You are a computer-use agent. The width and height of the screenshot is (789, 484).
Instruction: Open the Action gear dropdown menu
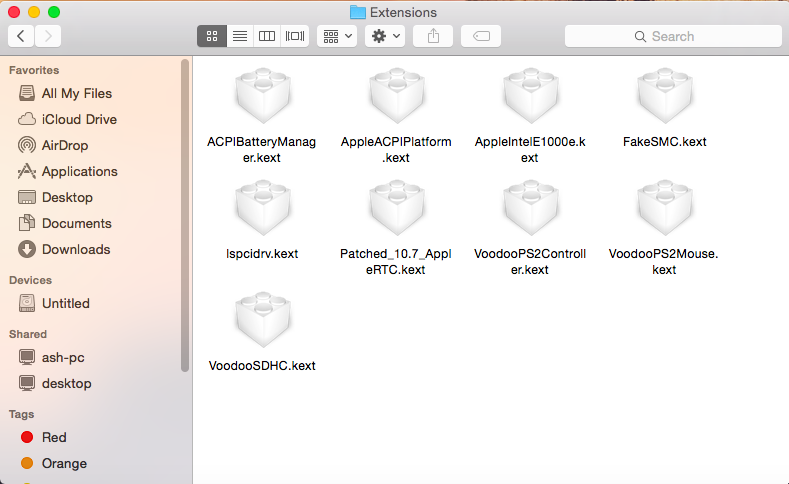(384, 36)
